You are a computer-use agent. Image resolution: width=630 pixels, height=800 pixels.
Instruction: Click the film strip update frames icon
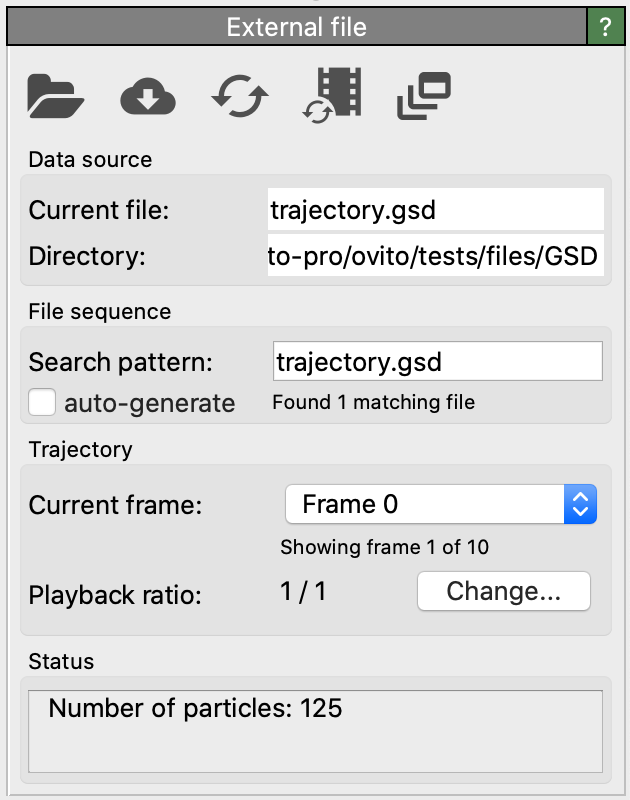[x=332, y=97]
